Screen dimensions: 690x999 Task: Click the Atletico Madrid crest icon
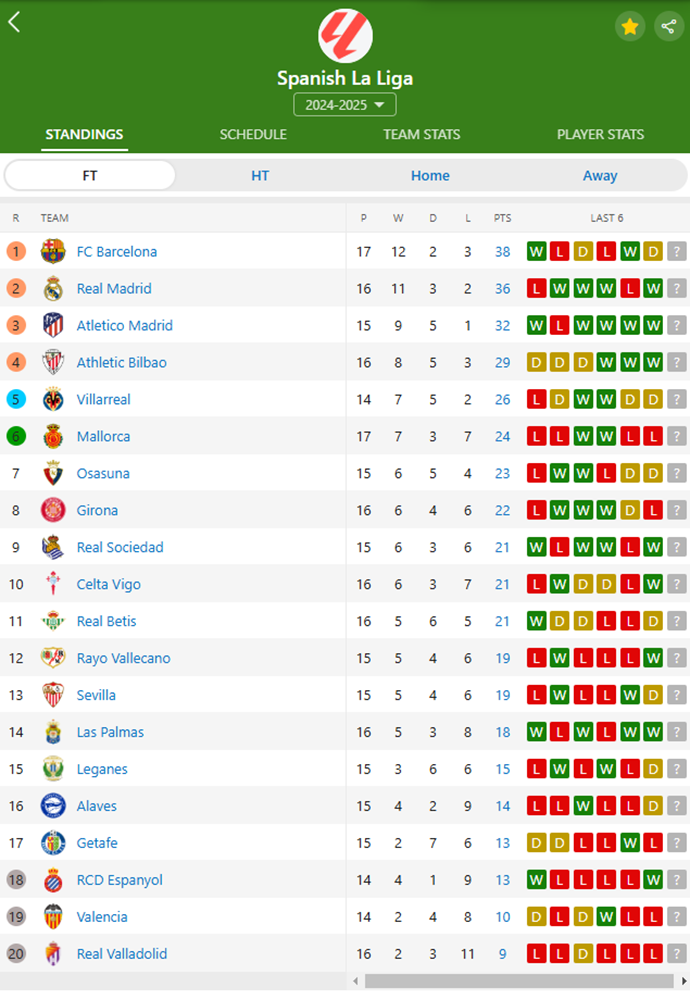53,325
